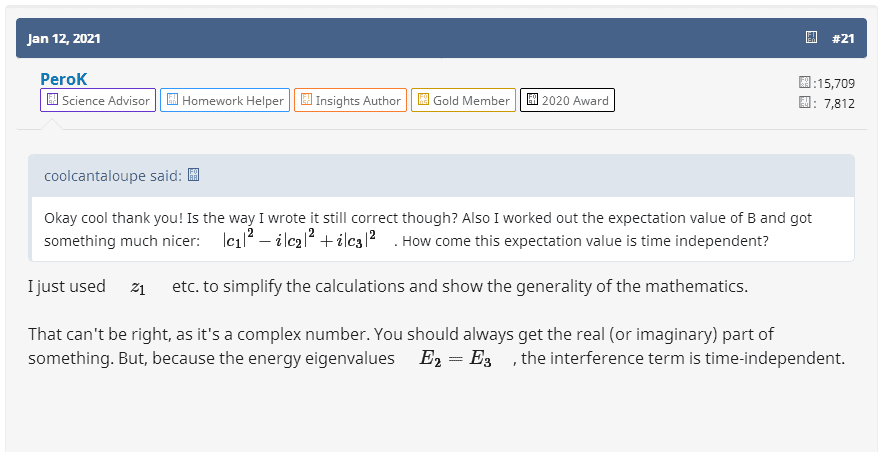Jump to original post via quote arrow icon
Image resolution: width=886 pixels, height=454 pixels.
(194, 176)
